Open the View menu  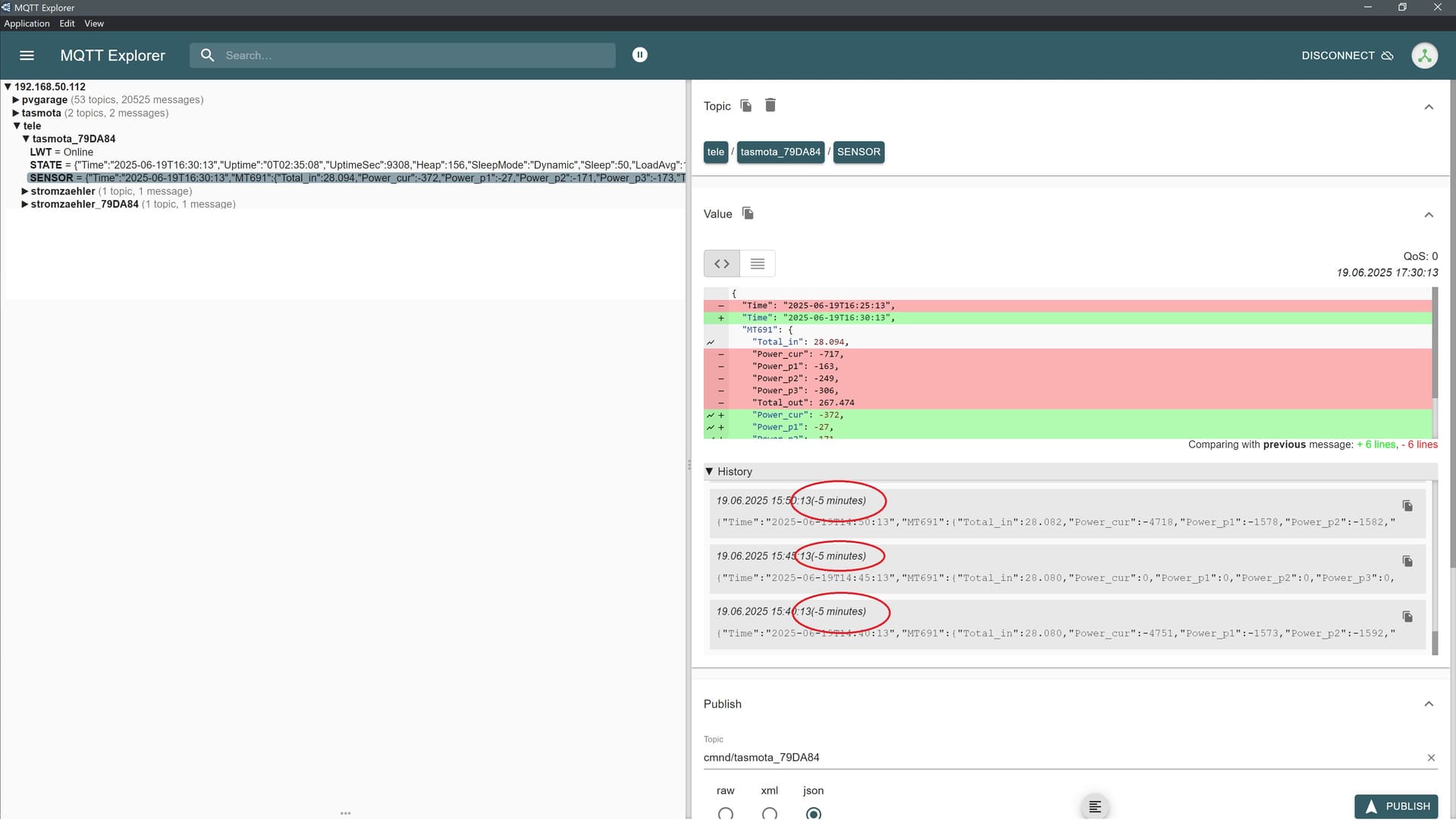94,24
